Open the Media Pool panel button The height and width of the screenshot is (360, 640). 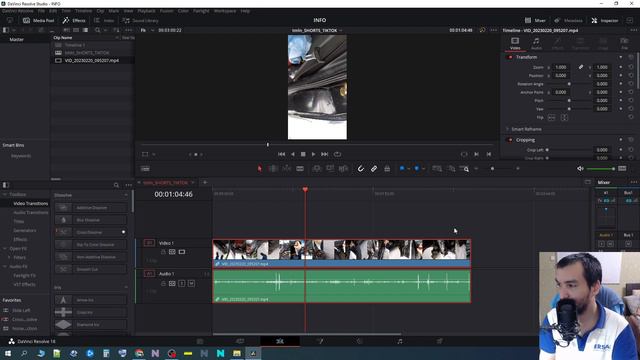pos(38,20)
